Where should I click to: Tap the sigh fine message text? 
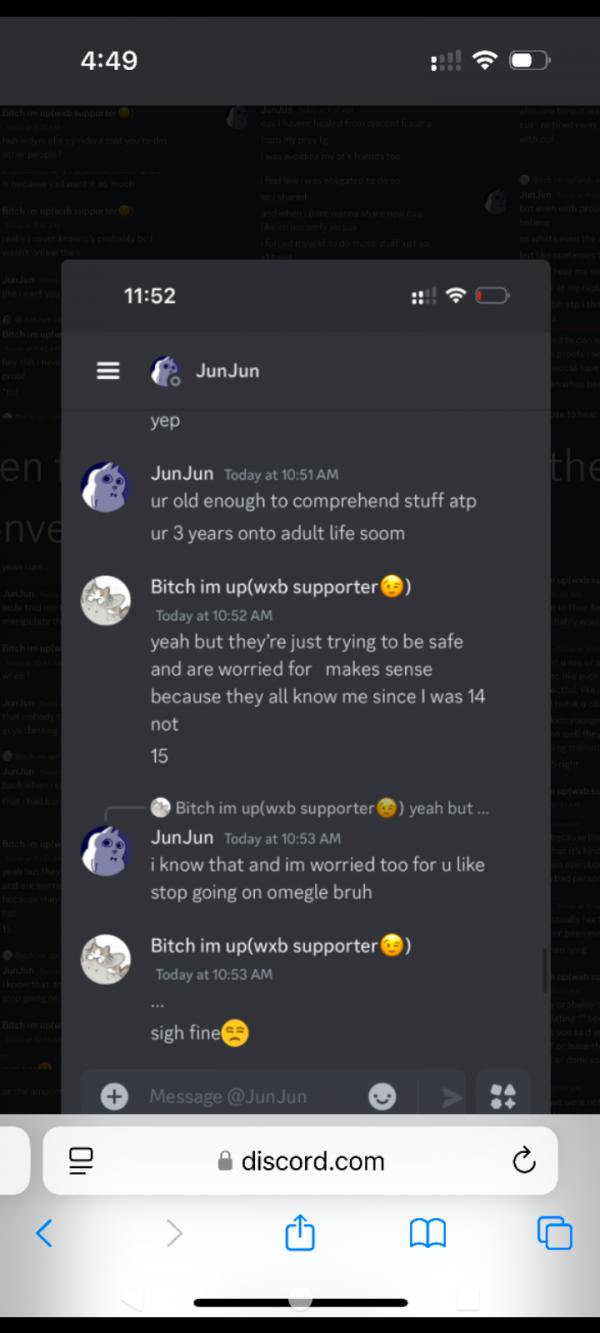coord(199,1034)
